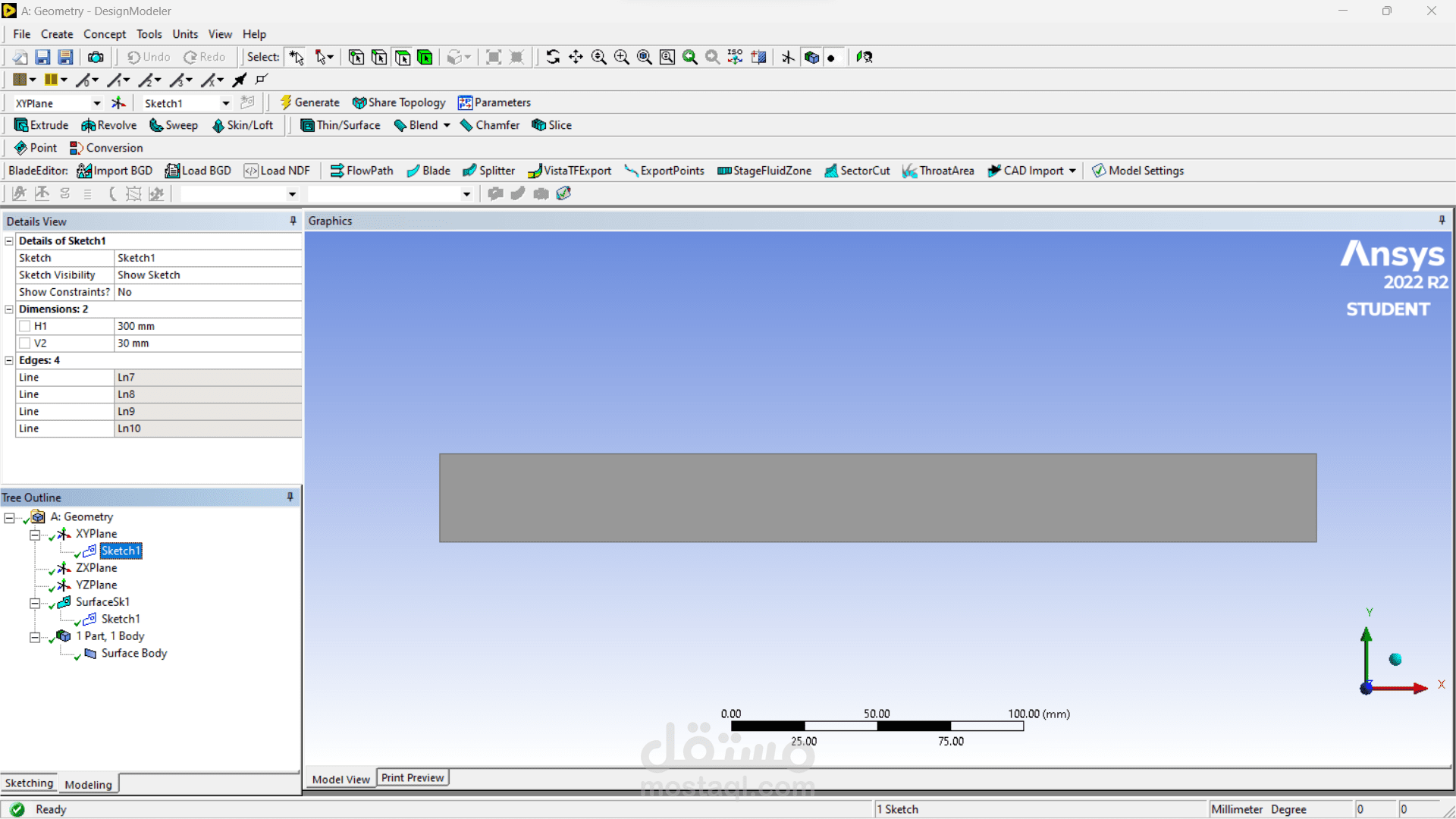Viewport: 1456px width, 819px height.
Task: Click the New Plane icon
Action: tap(119, 103)
